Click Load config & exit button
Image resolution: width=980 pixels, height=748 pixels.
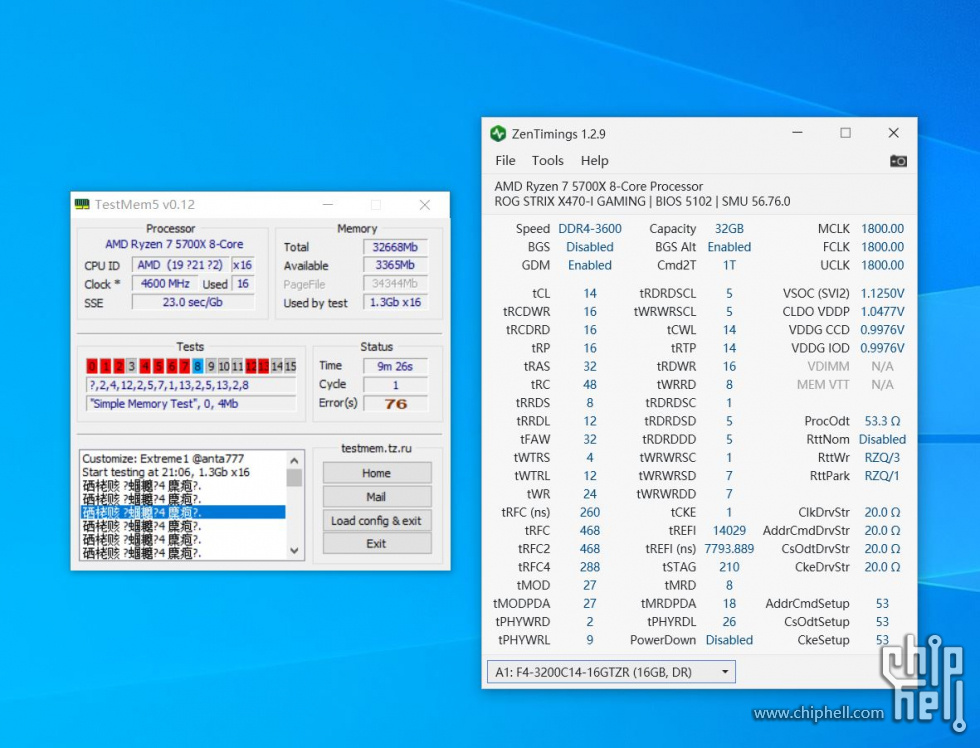(x=377, y=521)
